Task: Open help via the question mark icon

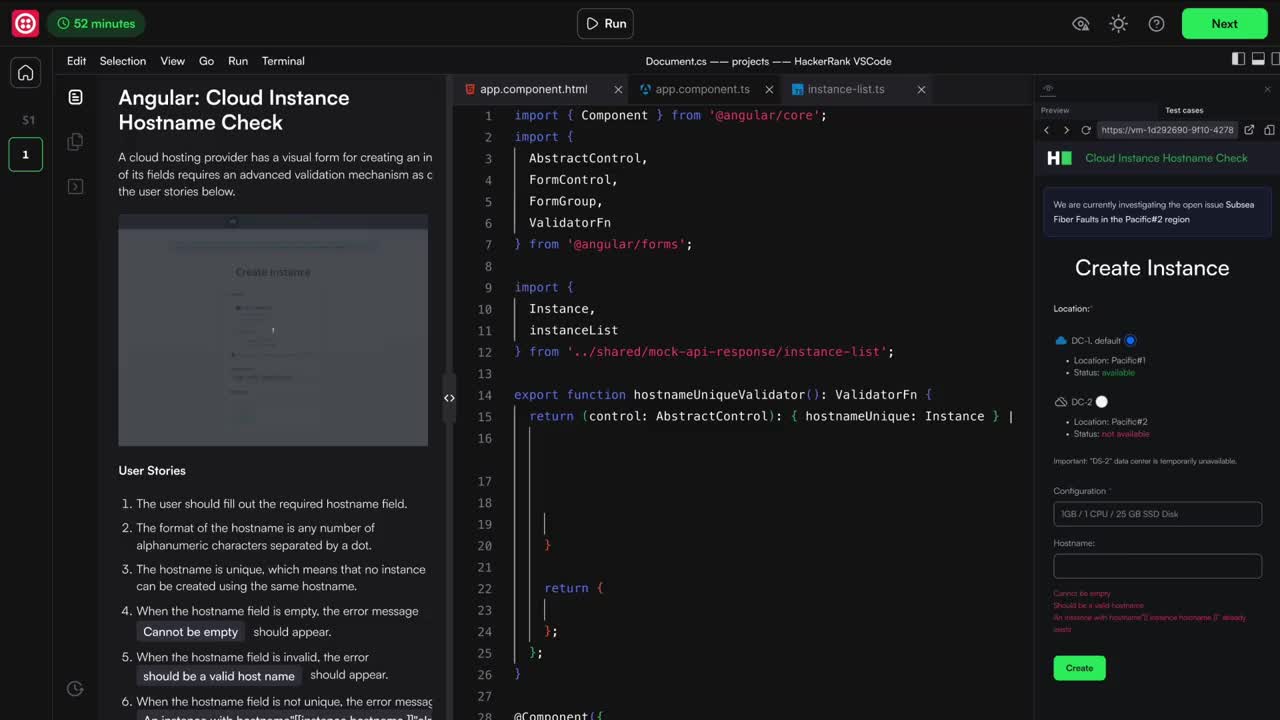Action: (1155, 23)
